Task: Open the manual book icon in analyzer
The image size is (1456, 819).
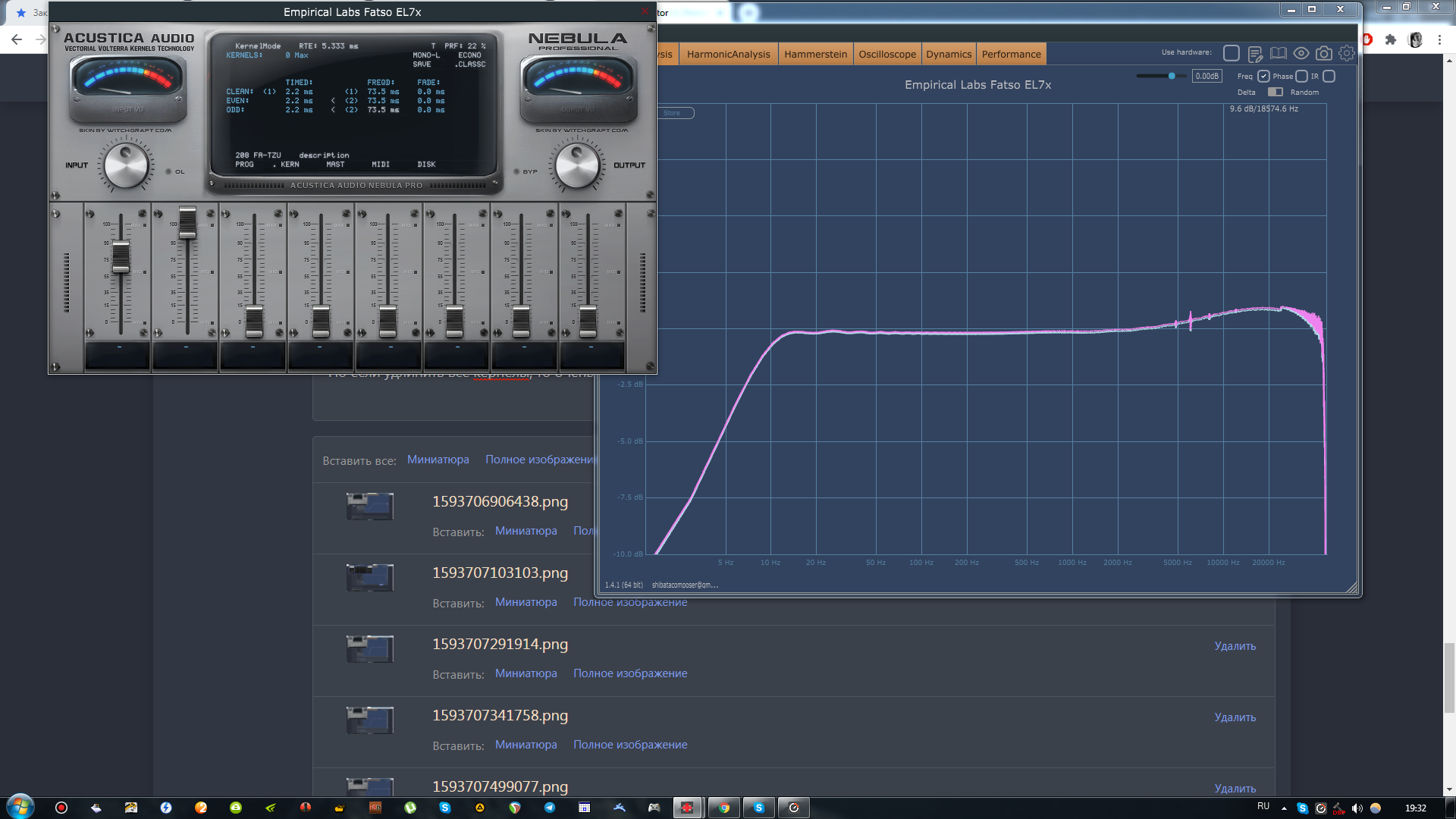Action: (x=1279, y=53)
